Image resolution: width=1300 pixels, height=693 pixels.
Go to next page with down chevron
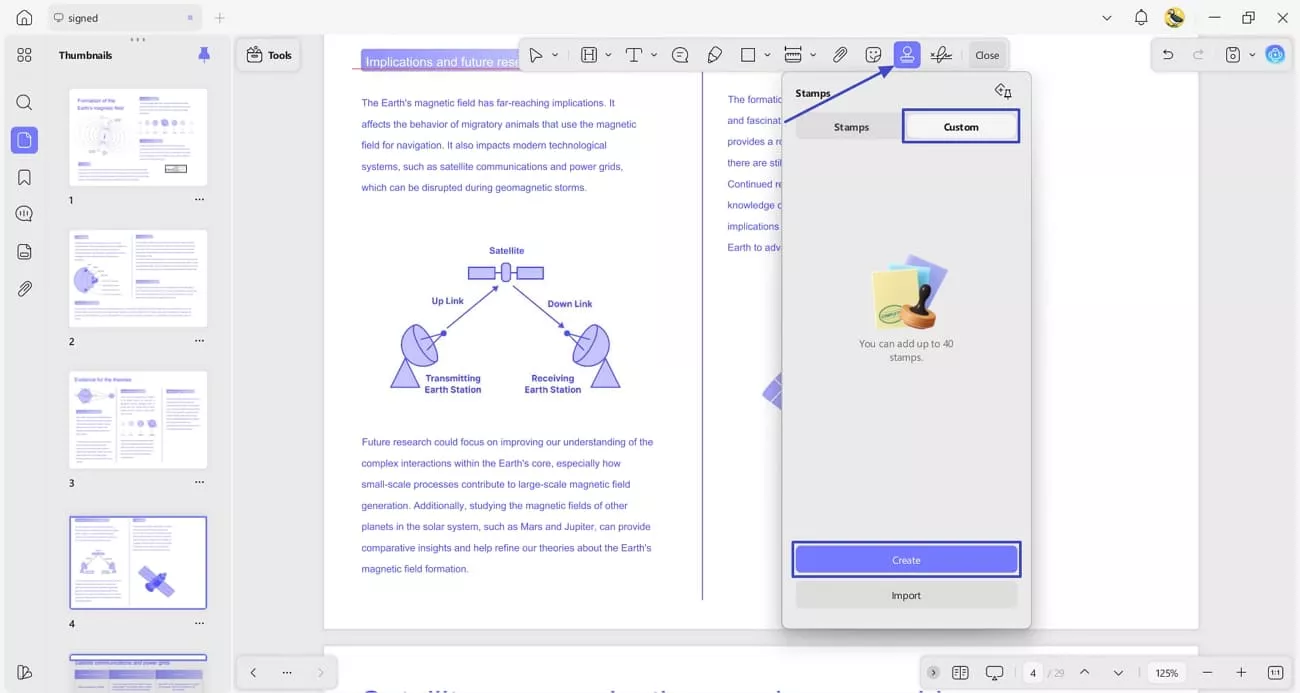tap(1118, 673)
